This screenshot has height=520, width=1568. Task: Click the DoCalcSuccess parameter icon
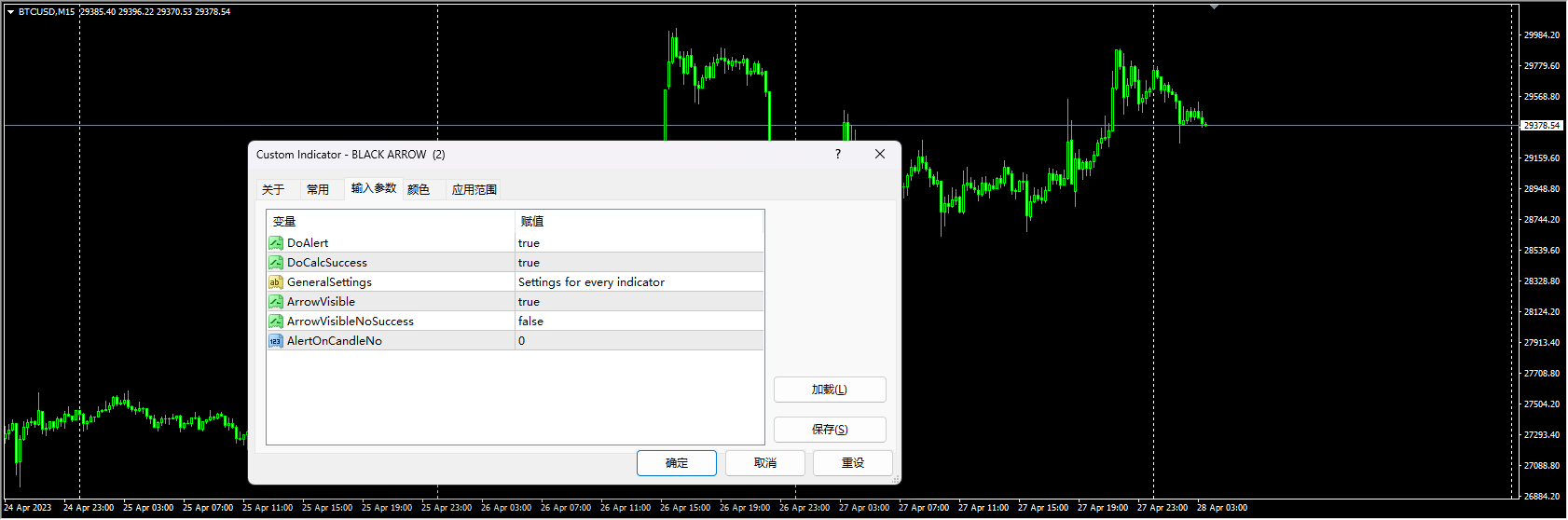click(x=275, y=263)
